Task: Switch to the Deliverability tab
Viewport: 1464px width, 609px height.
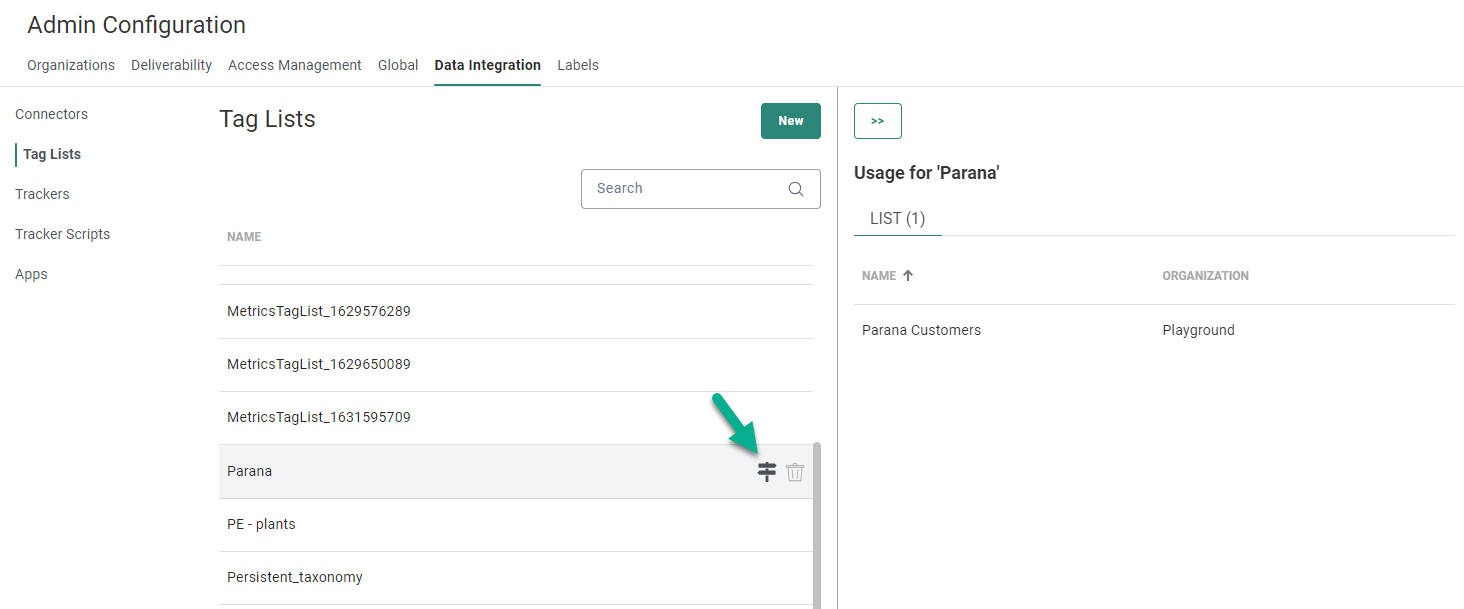Action: pyautogui.click(x=171, y=65)
